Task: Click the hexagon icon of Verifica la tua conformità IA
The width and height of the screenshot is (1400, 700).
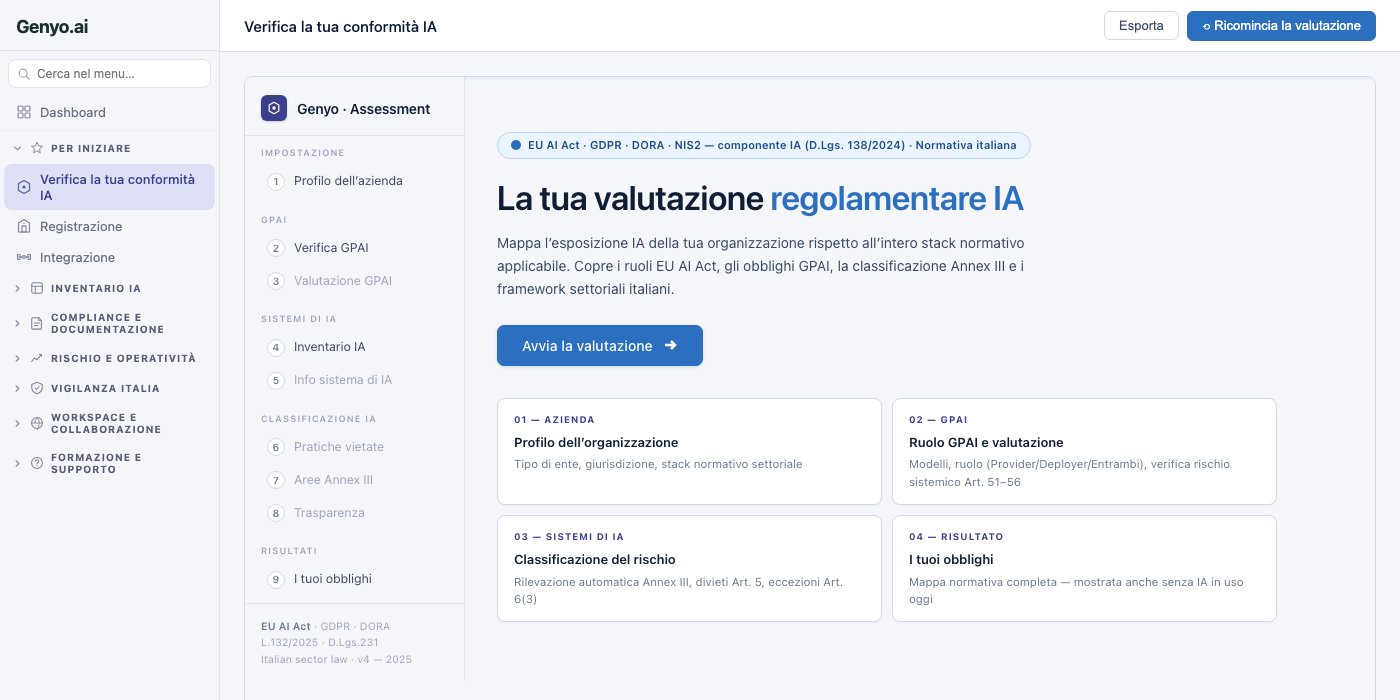Action: 24,187
